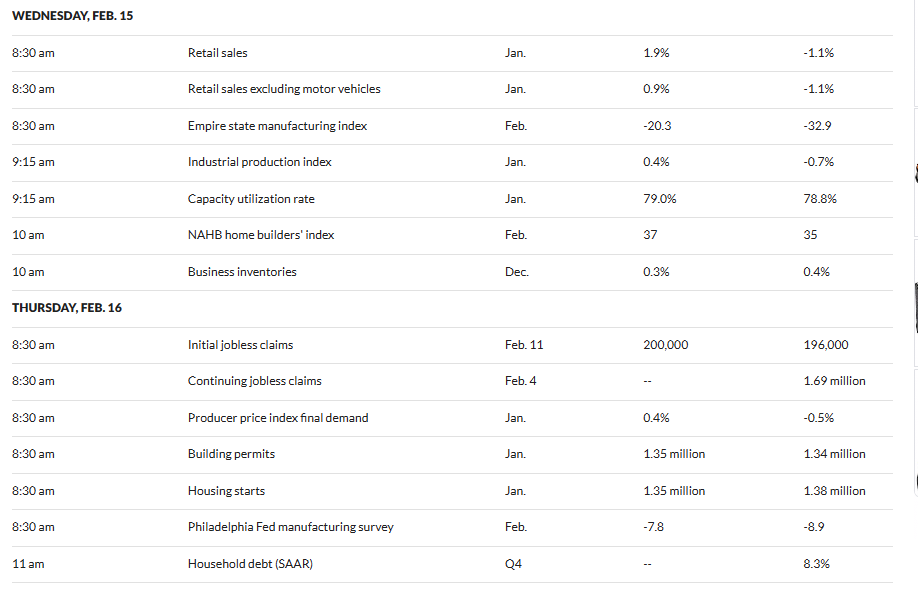Viewport: 918px width, 594px height.
Task: Select the Q4 period for Household debt
Action: point(514,564)
